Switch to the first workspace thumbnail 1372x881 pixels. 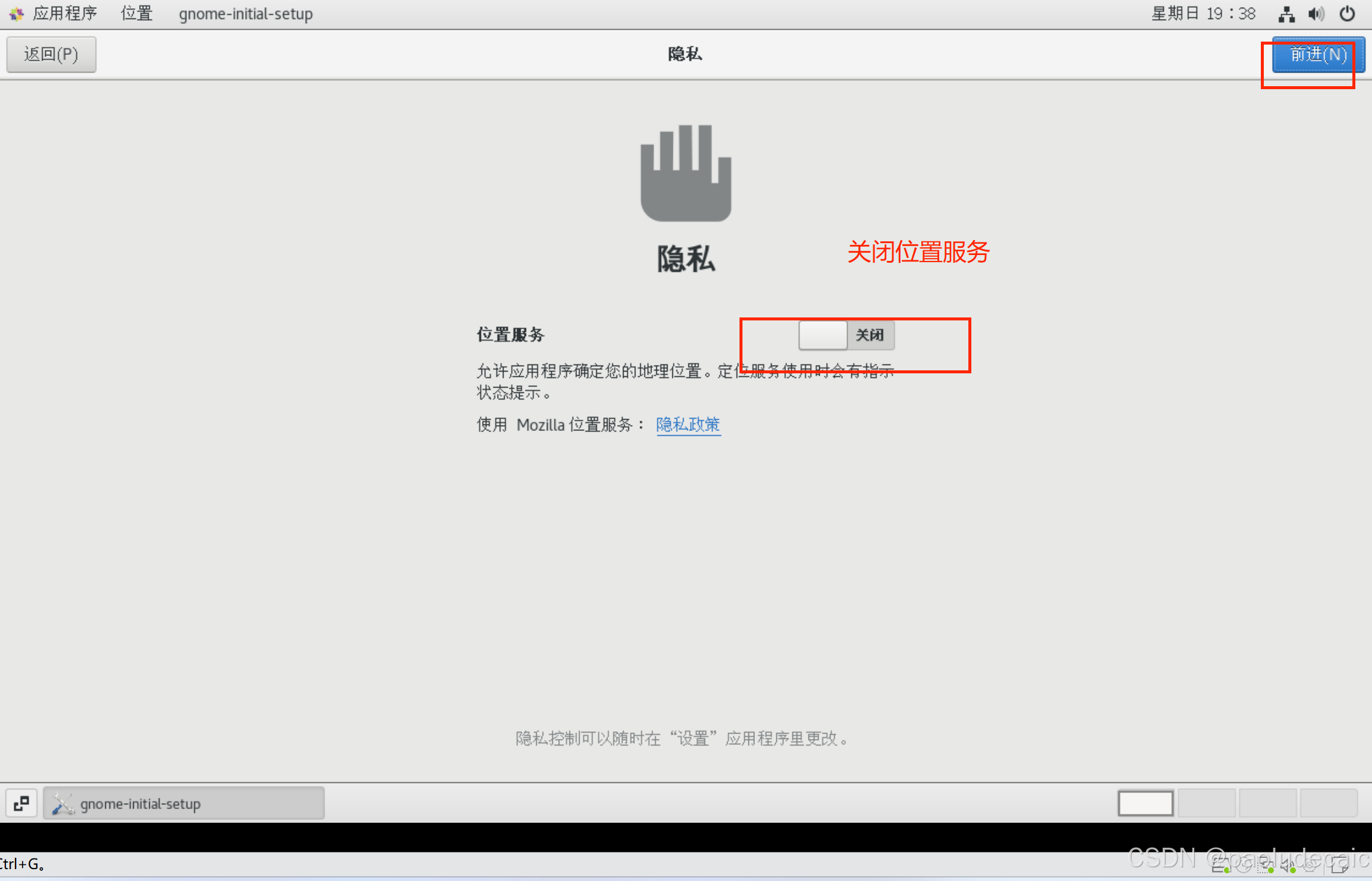point(1146,803)
